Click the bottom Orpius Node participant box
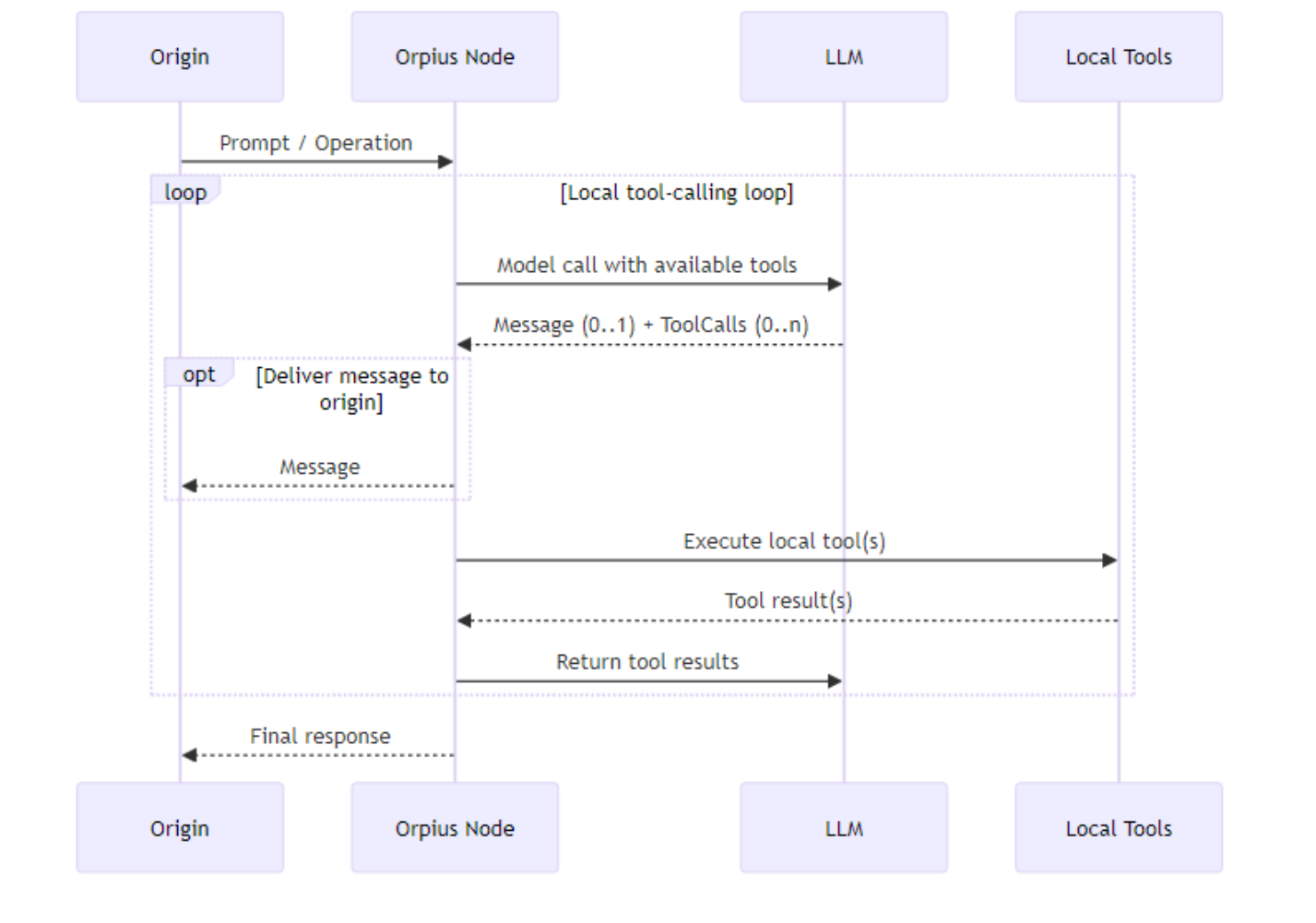The width and height of the screenshot is (1316, 923). (x=455, y=828)
